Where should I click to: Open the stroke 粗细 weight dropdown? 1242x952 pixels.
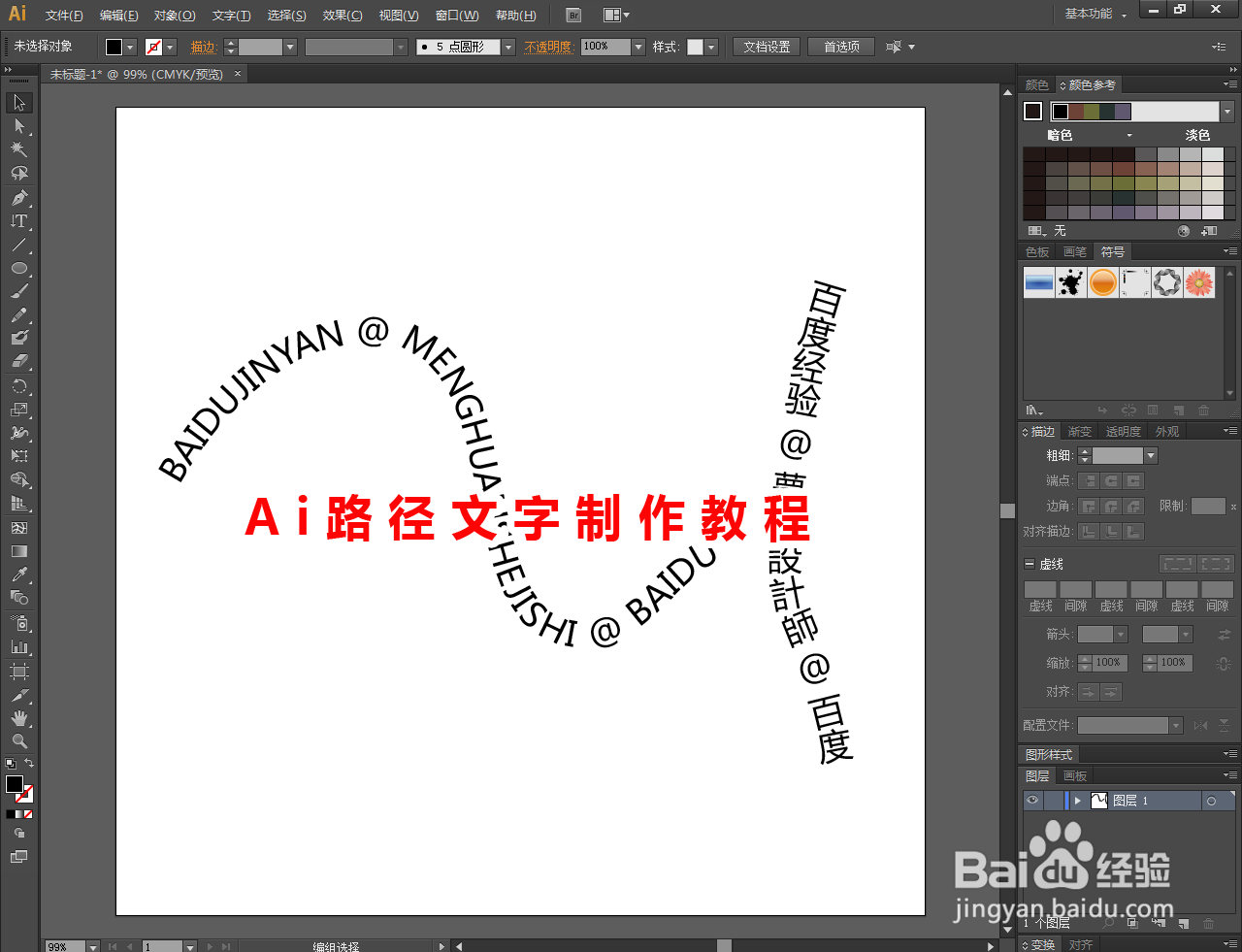click(x=1151, y=455)
